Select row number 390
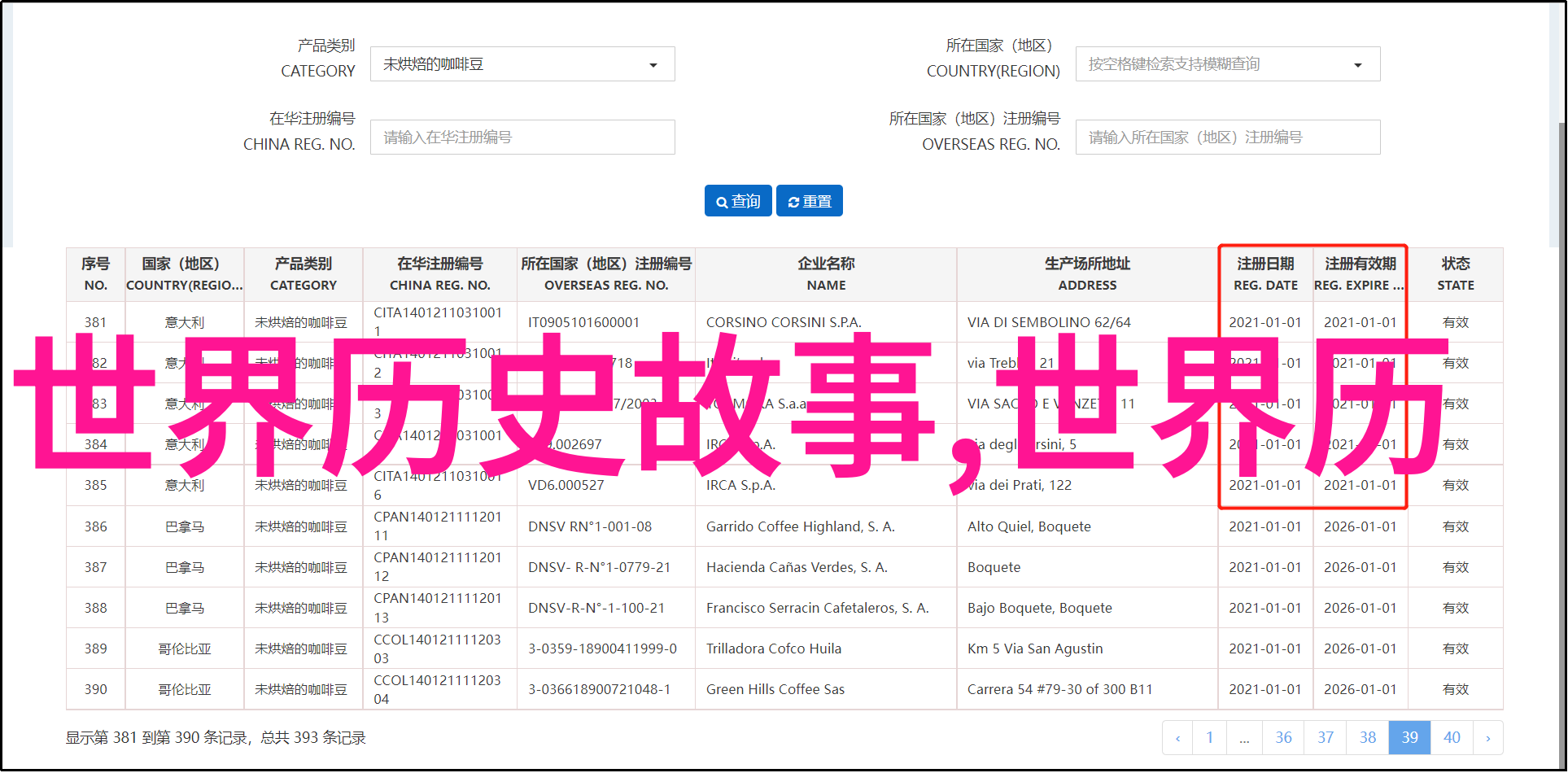1568x773 pixels. point(96,690)
